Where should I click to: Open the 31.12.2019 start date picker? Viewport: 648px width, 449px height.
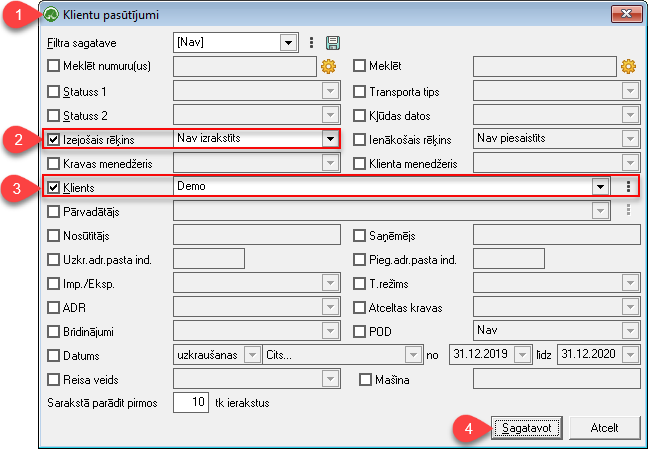tap(522, 355)
